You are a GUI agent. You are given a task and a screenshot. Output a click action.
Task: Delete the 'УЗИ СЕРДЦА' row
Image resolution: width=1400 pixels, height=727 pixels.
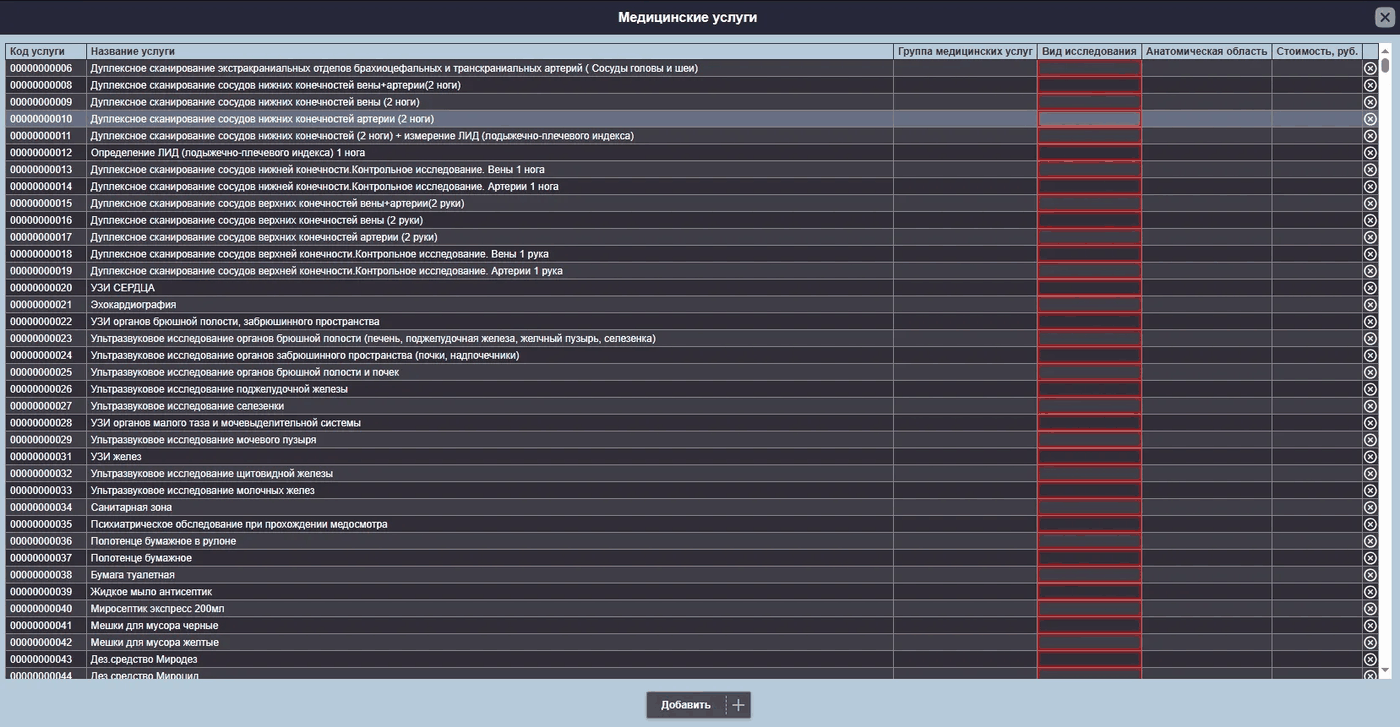pyautogui.click(x=1370, y=288)
